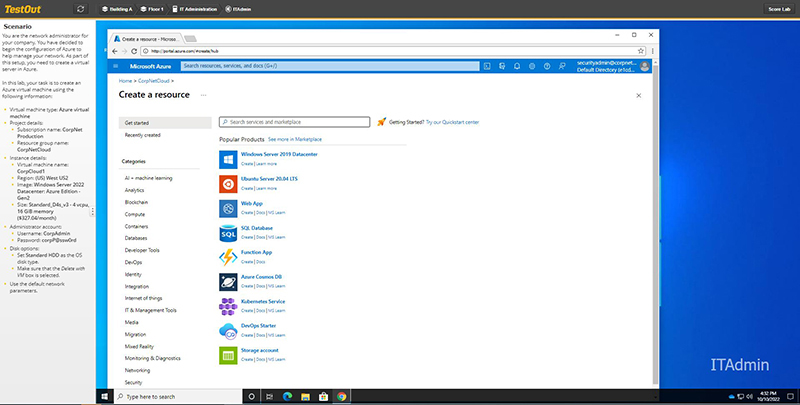Click the Windows Start button

105,396
